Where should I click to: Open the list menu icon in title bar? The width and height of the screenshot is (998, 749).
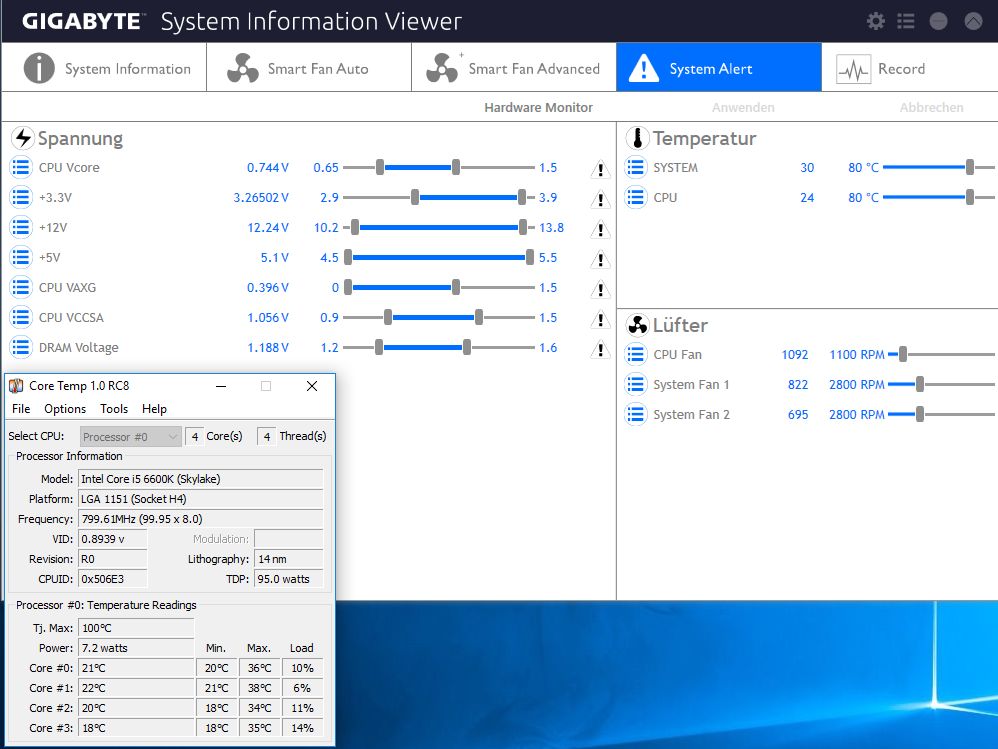pyautogui.click(x=906, y=21)
